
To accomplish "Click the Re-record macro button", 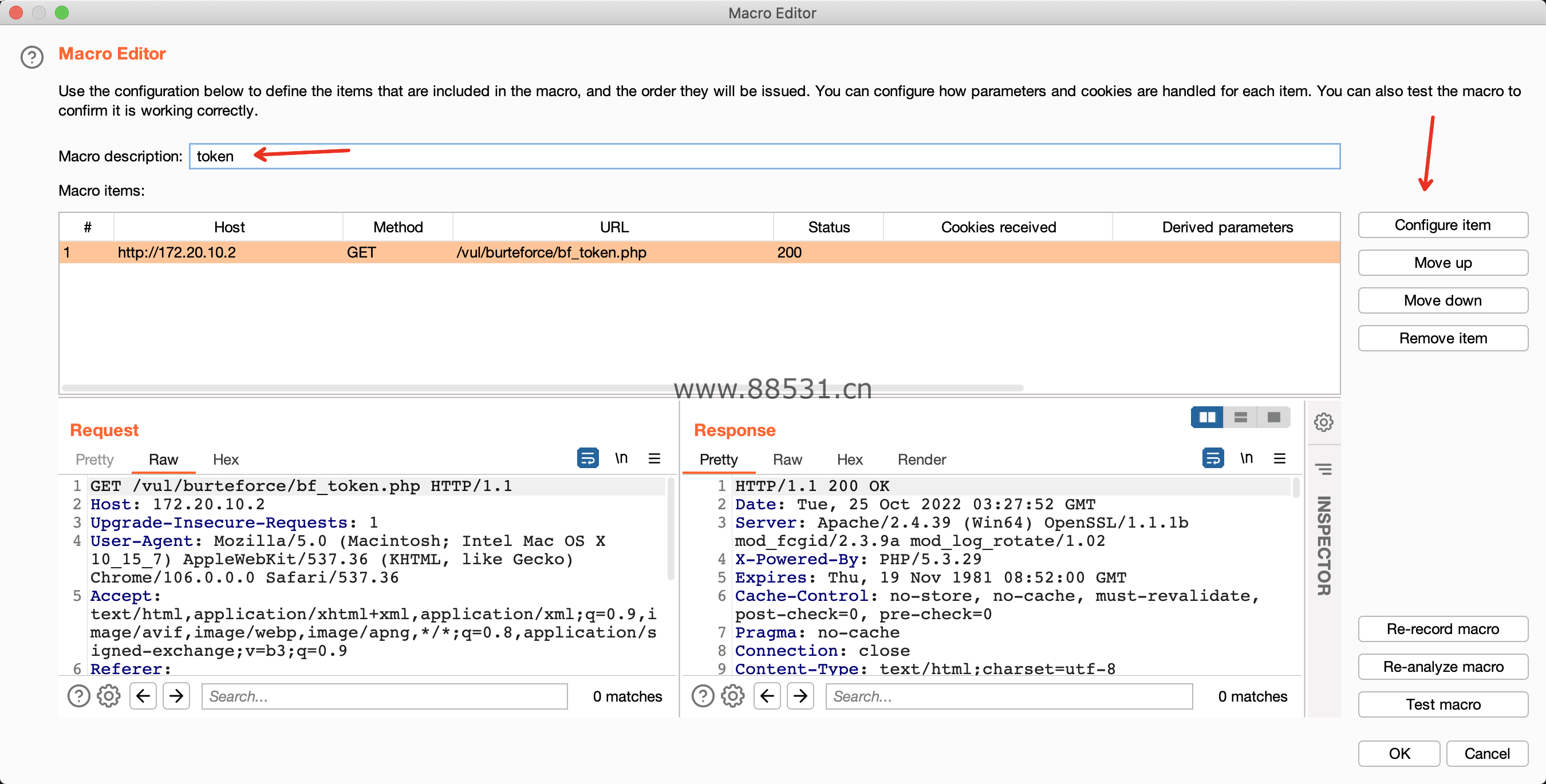I will [1443, 629].
